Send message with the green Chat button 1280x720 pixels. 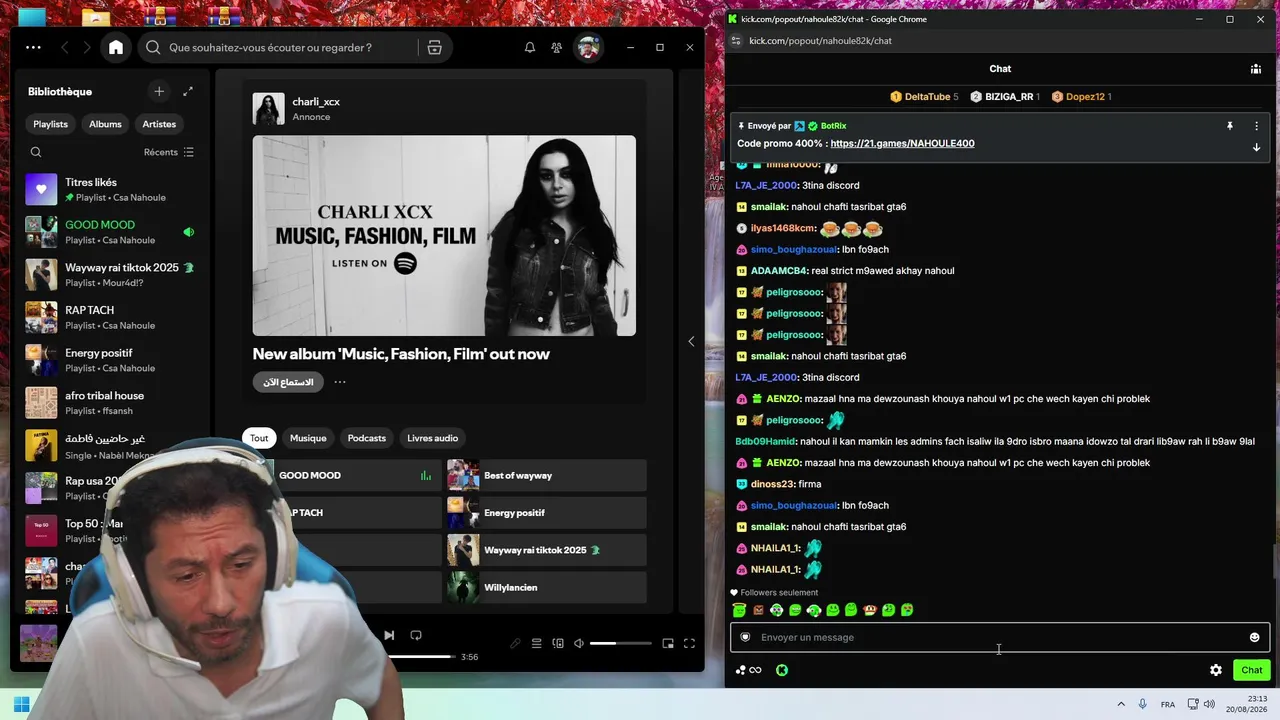coord(1252,670)
